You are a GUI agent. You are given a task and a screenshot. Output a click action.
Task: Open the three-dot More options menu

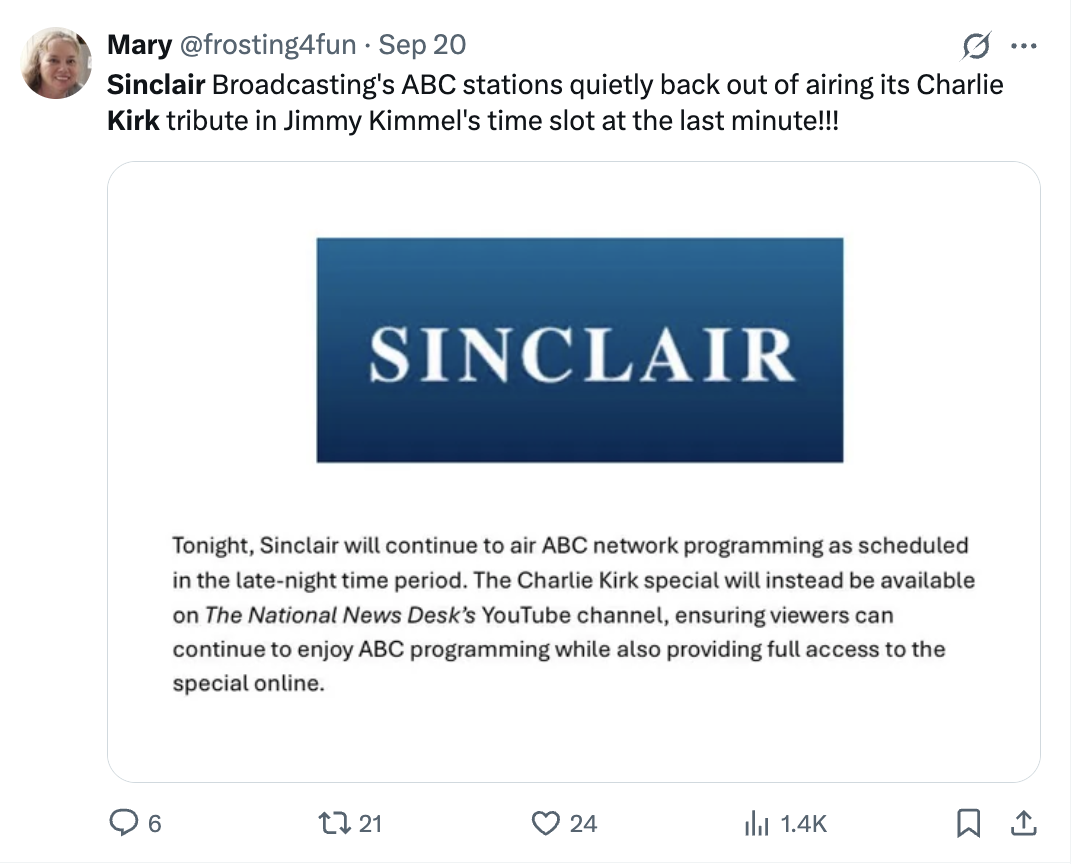pyautogui.click(x=1024, y=46)
